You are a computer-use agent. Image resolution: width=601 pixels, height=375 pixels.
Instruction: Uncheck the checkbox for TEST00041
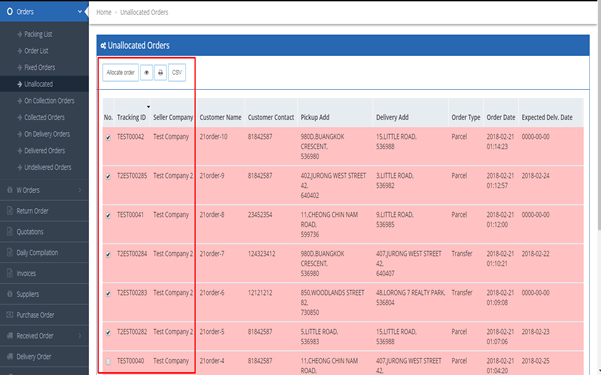pyautogui.click(x=108, y=215)
